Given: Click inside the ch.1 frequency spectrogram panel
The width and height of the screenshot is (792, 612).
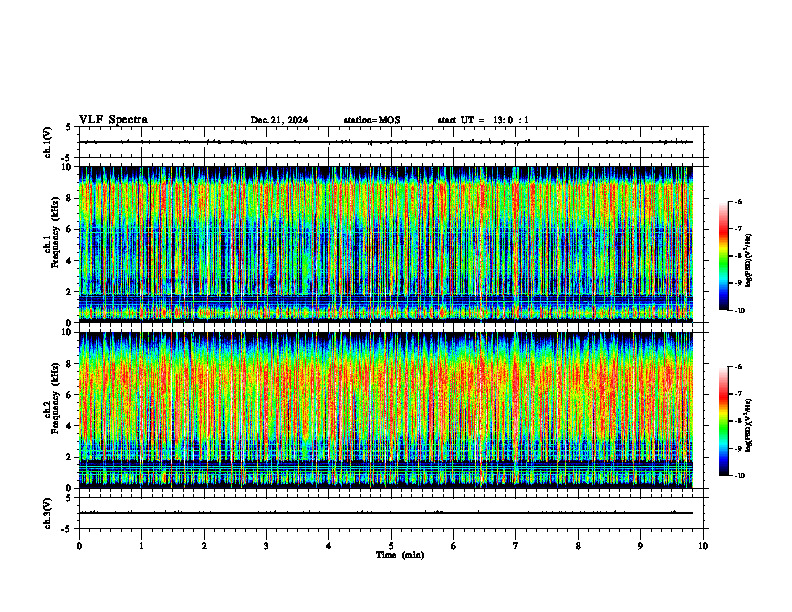Looking at the screenshot, I should click(x=386, y=244).
